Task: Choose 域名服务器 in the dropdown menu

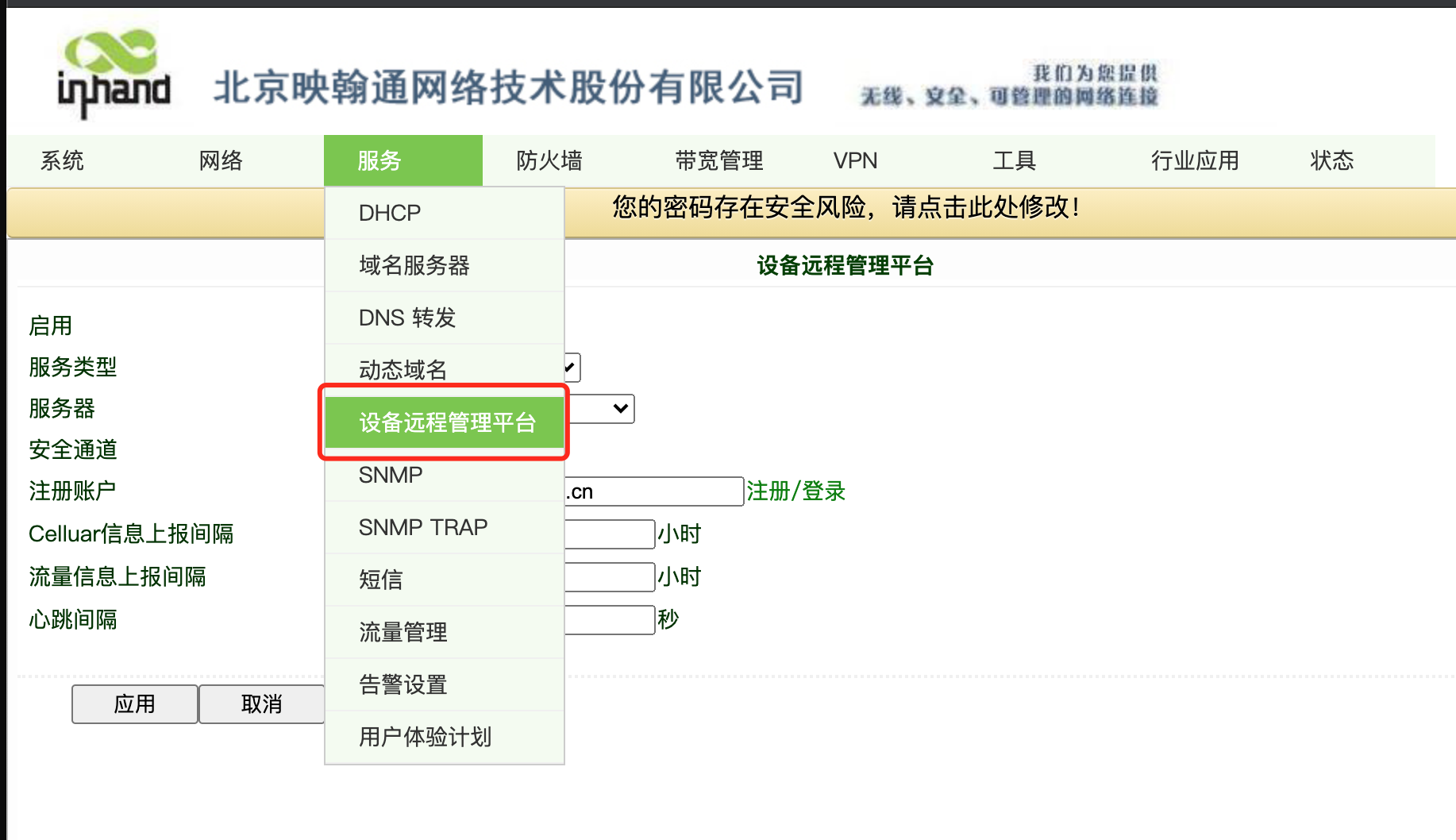Action: (414, 265)
